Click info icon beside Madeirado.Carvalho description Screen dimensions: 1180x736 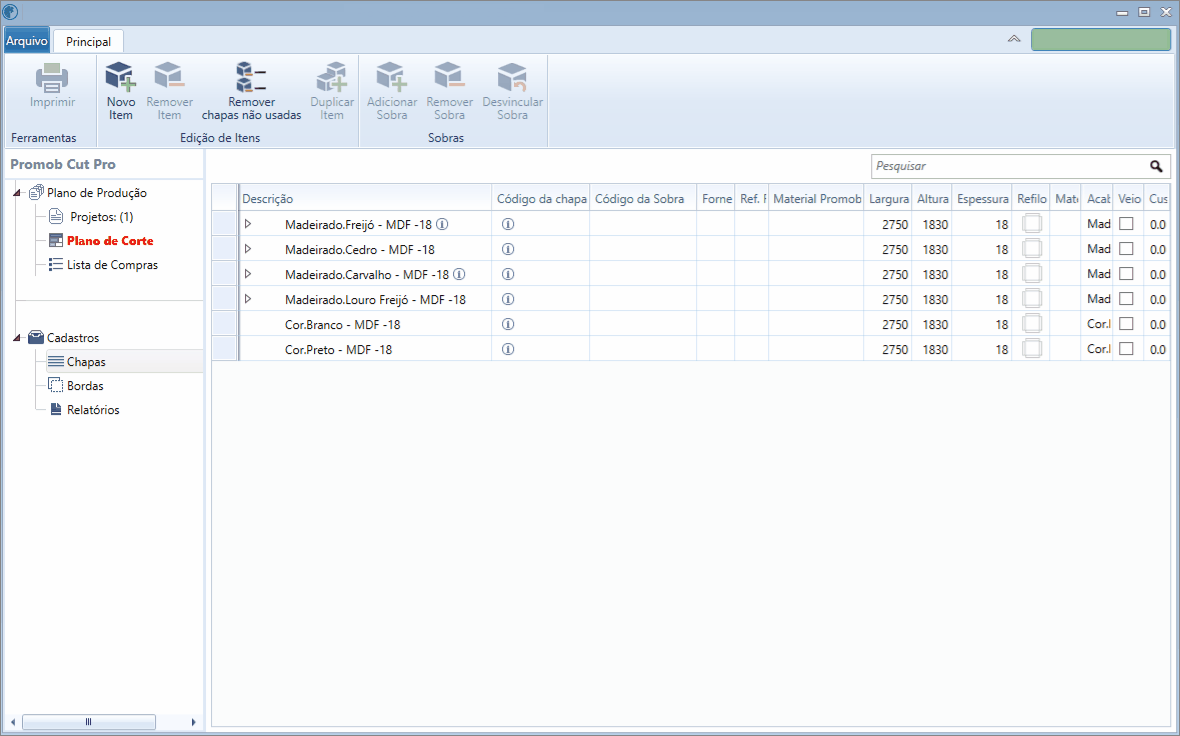459,275
